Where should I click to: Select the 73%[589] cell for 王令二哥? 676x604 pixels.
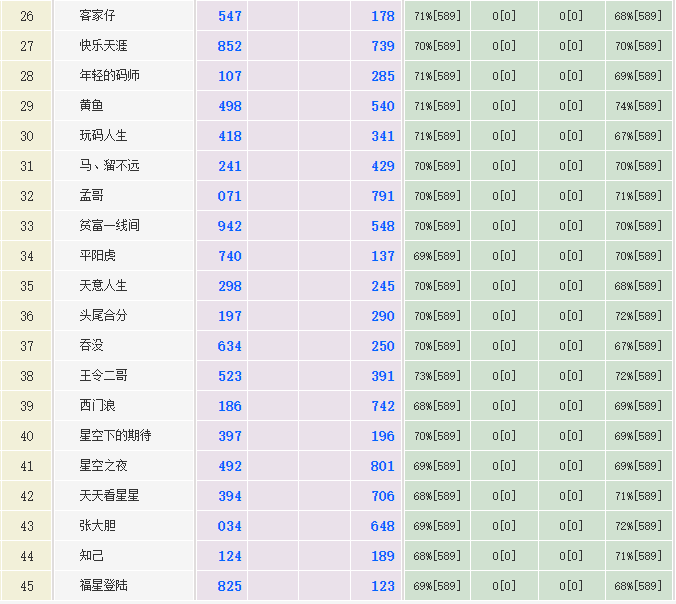(437, 376)
